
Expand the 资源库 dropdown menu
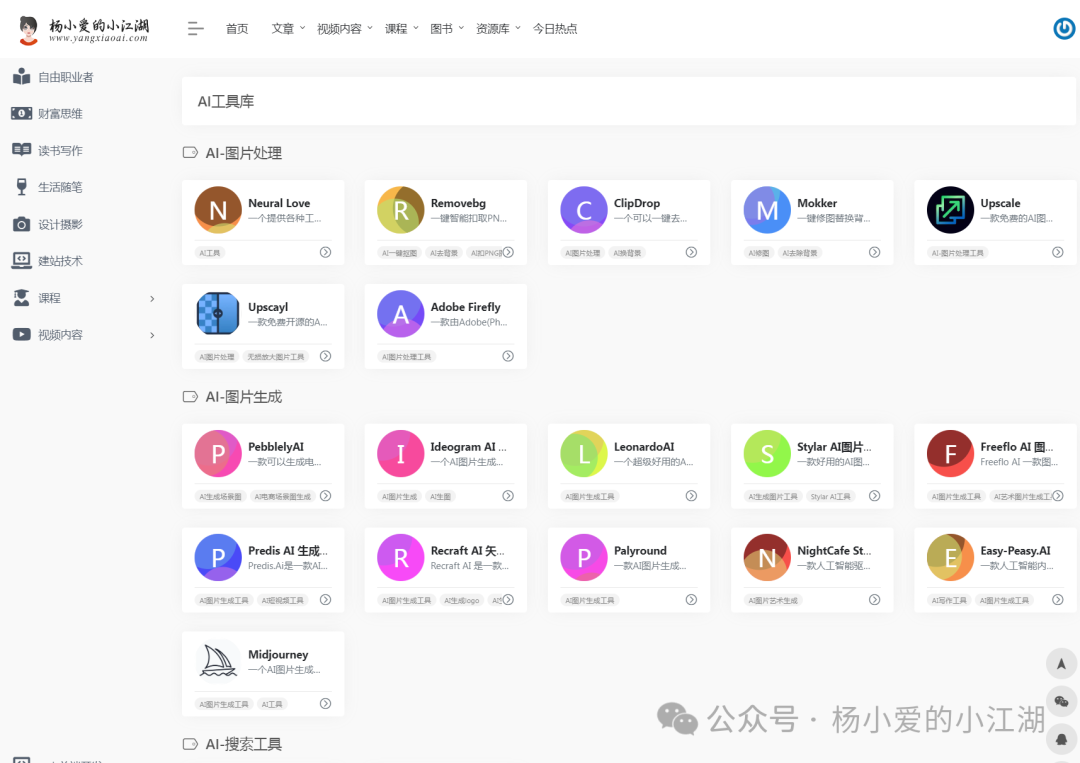coord(498,28)
